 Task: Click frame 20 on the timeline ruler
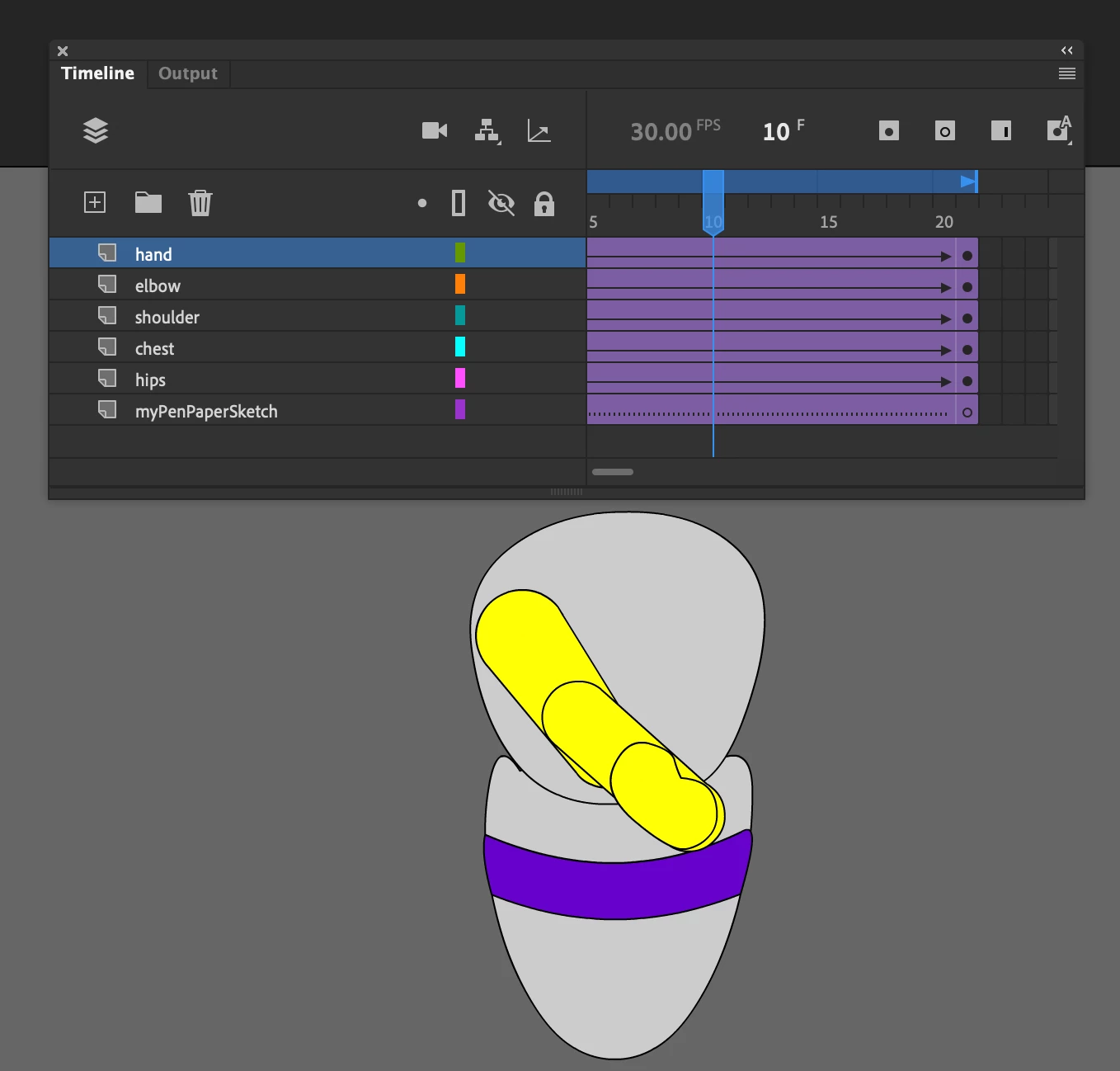pos(944,222)
